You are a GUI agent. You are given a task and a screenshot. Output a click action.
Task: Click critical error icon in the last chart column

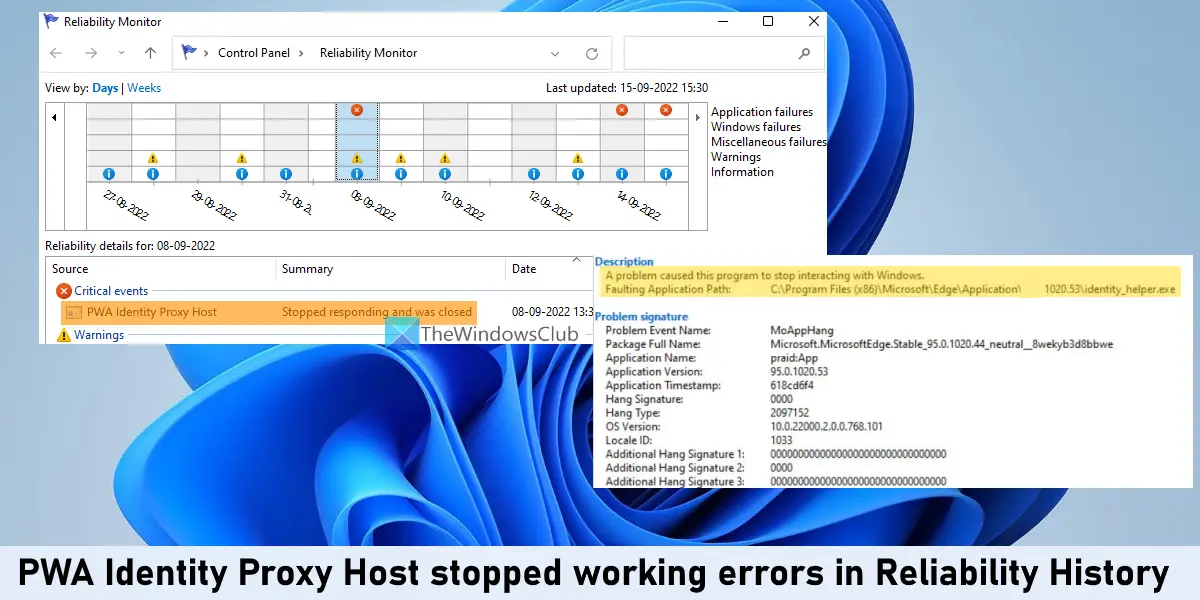point(666,110)
